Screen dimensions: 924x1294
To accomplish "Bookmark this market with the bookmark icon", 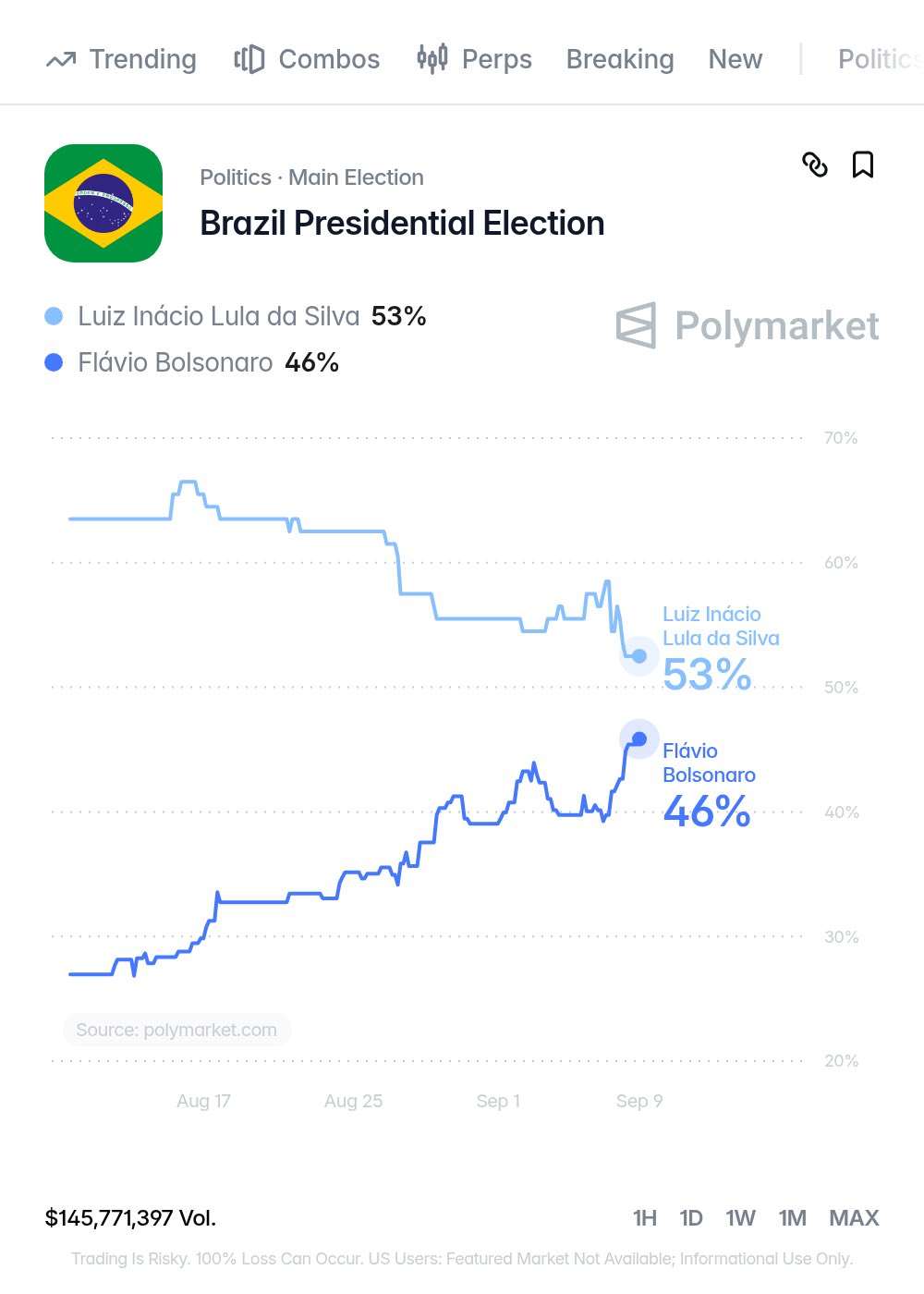I will [863, 165].
